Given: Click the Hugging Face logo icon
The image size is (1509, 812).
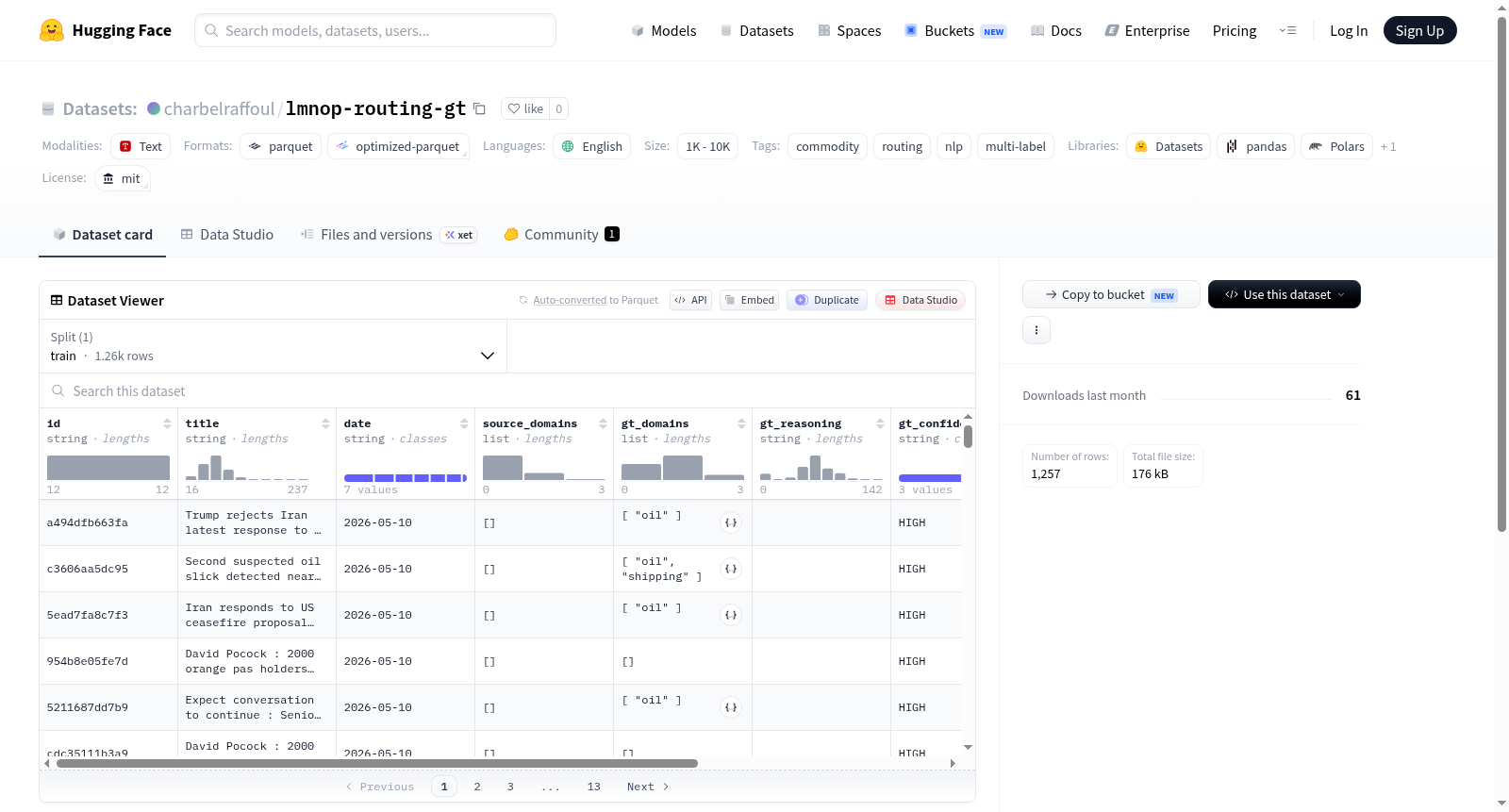Looking at the screenshot, I should coord(52,30).
